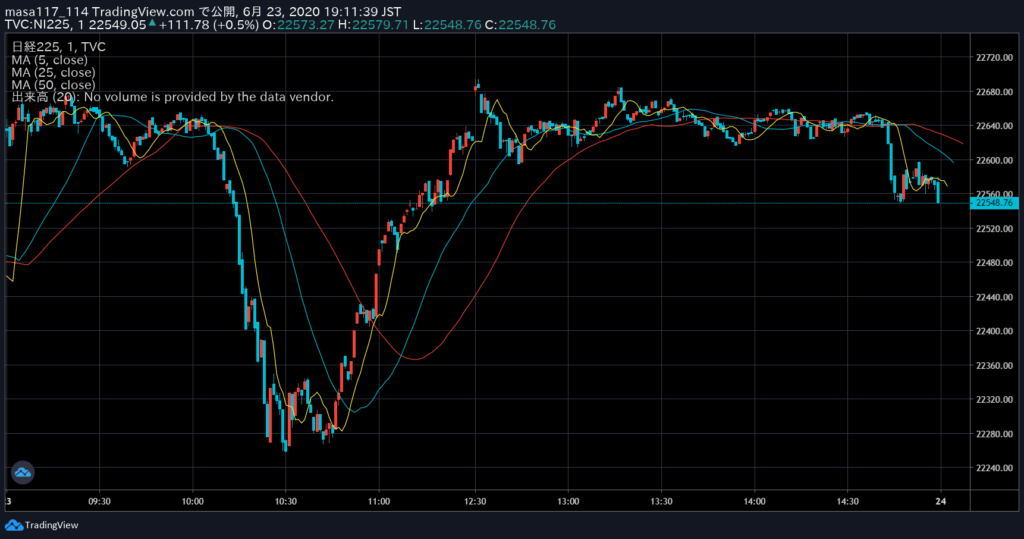Screen dimensions: 1024x539
Task: Click the 22320.00 price axis label
Action: tap(994, 399)
